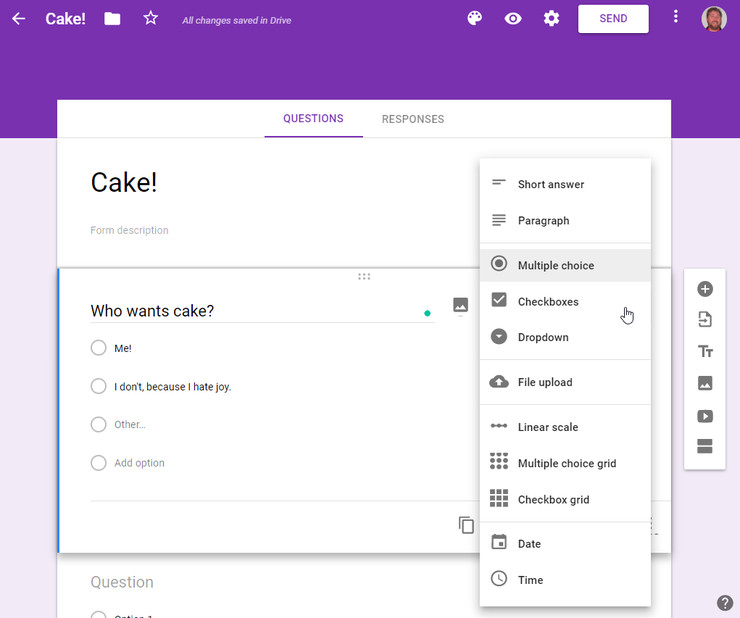Viewport: 740px width, 618px height.
Task: Select the 'Me!' radio option
Action: pyautogui.click(x=98, y=348)
